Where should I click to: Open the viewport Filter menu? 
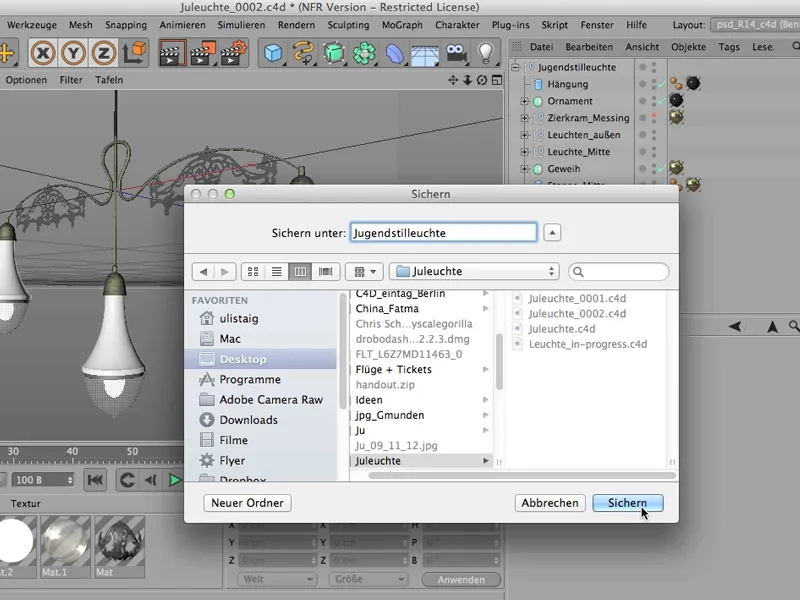coord(71,80)
